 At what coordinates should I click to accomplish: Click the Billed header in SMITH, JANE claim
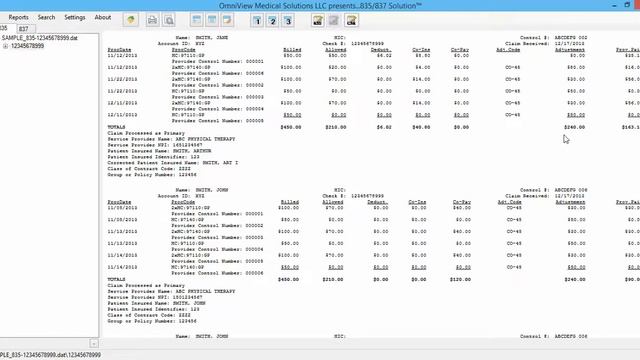[292, 50]
